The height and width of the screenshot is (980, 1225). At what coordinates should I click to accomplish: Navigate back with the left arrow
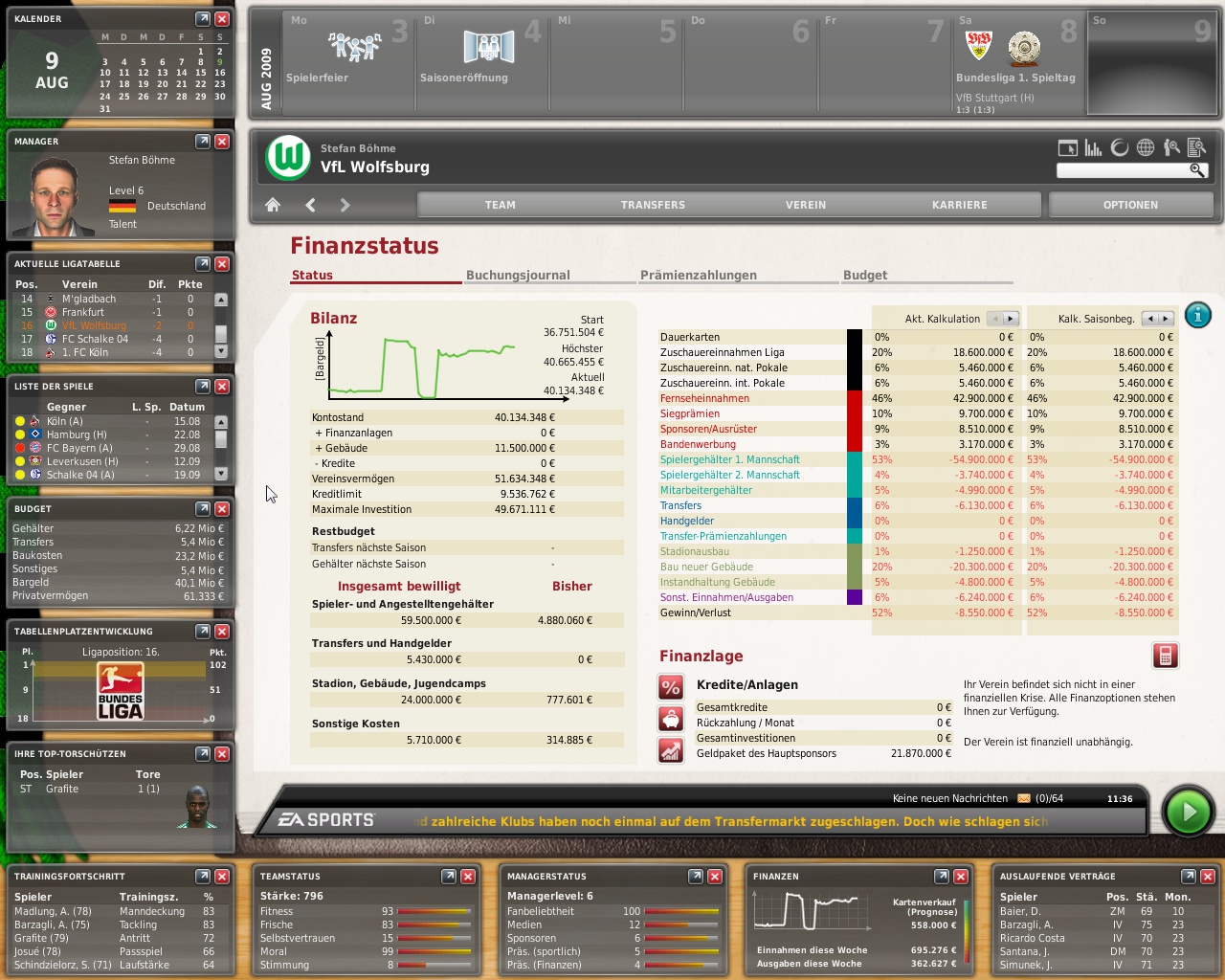(310, 205)
